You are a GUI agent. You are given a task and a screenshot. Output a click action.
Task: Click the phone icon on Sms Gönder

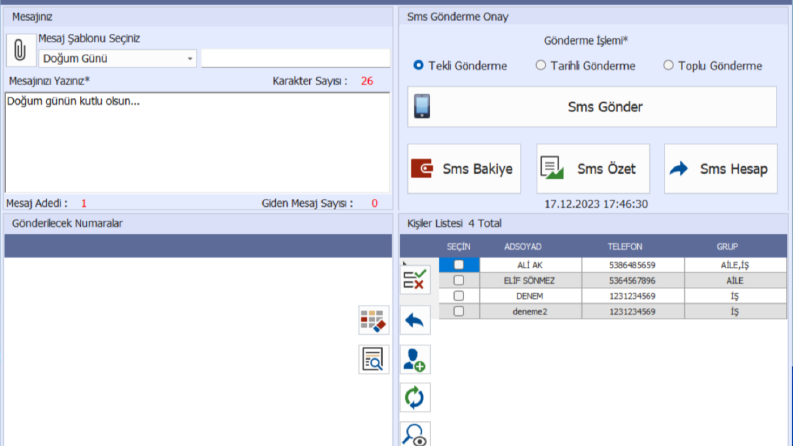[422, 106]
